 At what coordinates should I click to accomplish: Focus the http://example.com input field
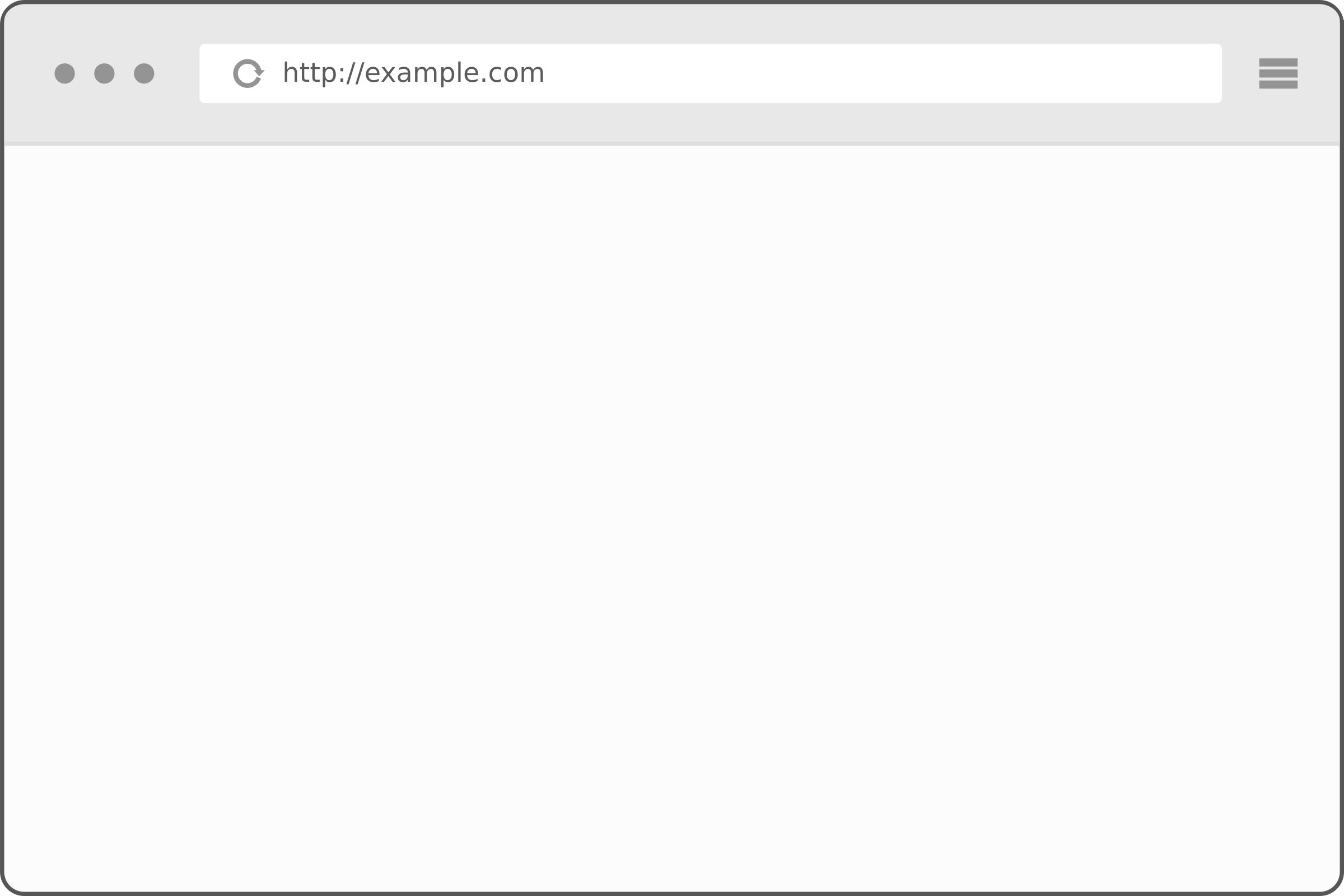point(710,73)
